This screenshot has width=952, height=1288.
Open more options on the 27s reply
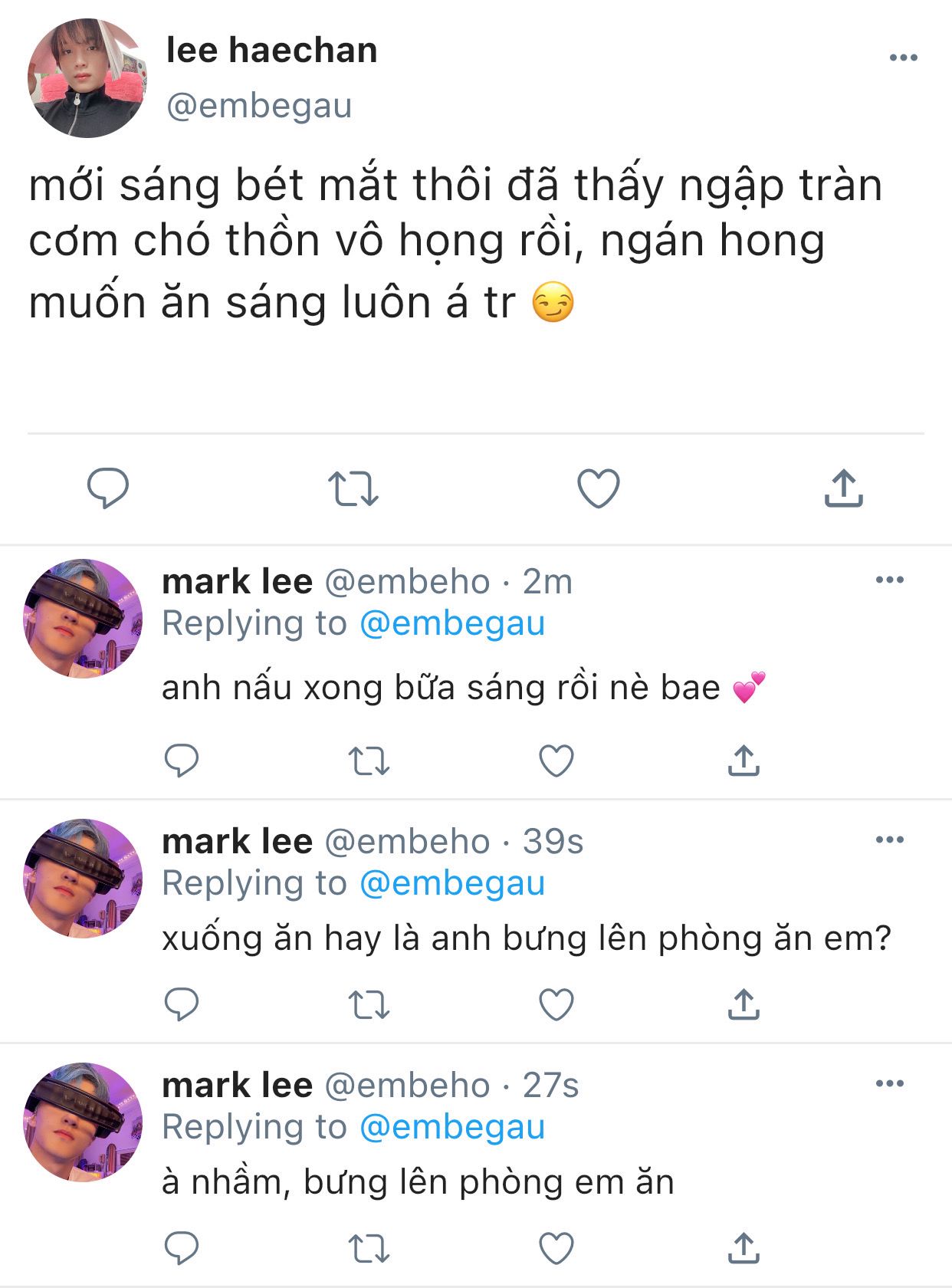coord(889,1083)
